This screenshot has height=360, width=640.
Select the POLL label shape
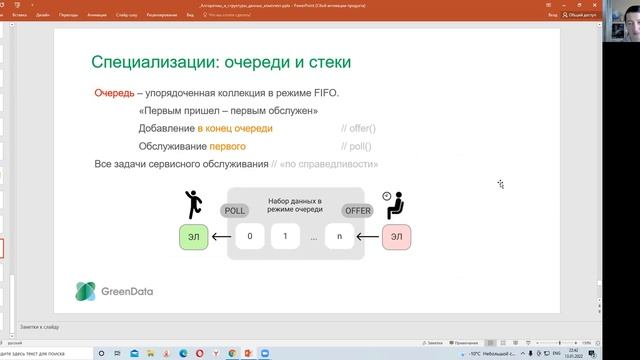tap(235, 211)
